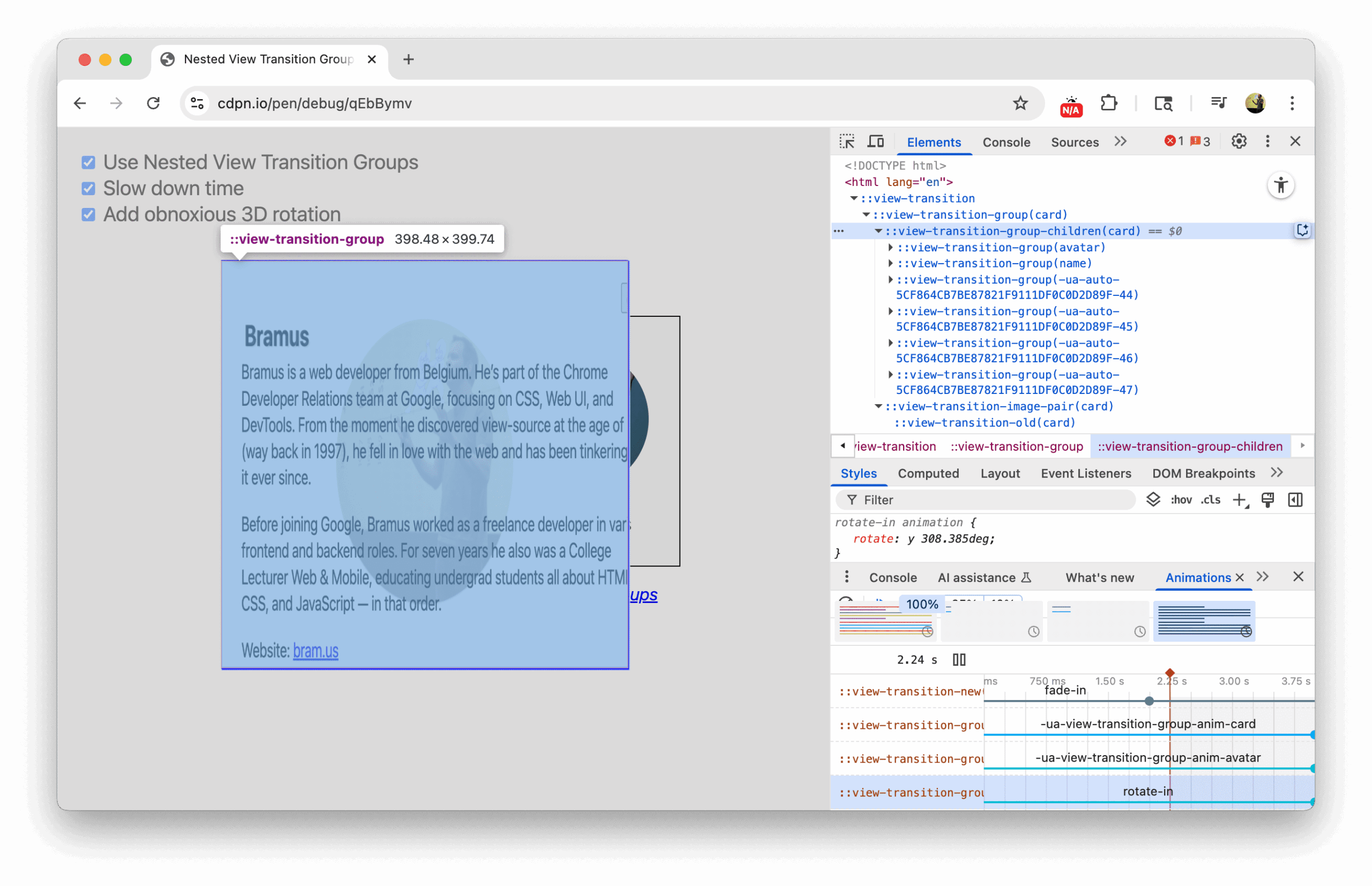Viewport: 1372px width, 886px height.
Task: Open the Computed styles tab
Action: click(928, 473)
